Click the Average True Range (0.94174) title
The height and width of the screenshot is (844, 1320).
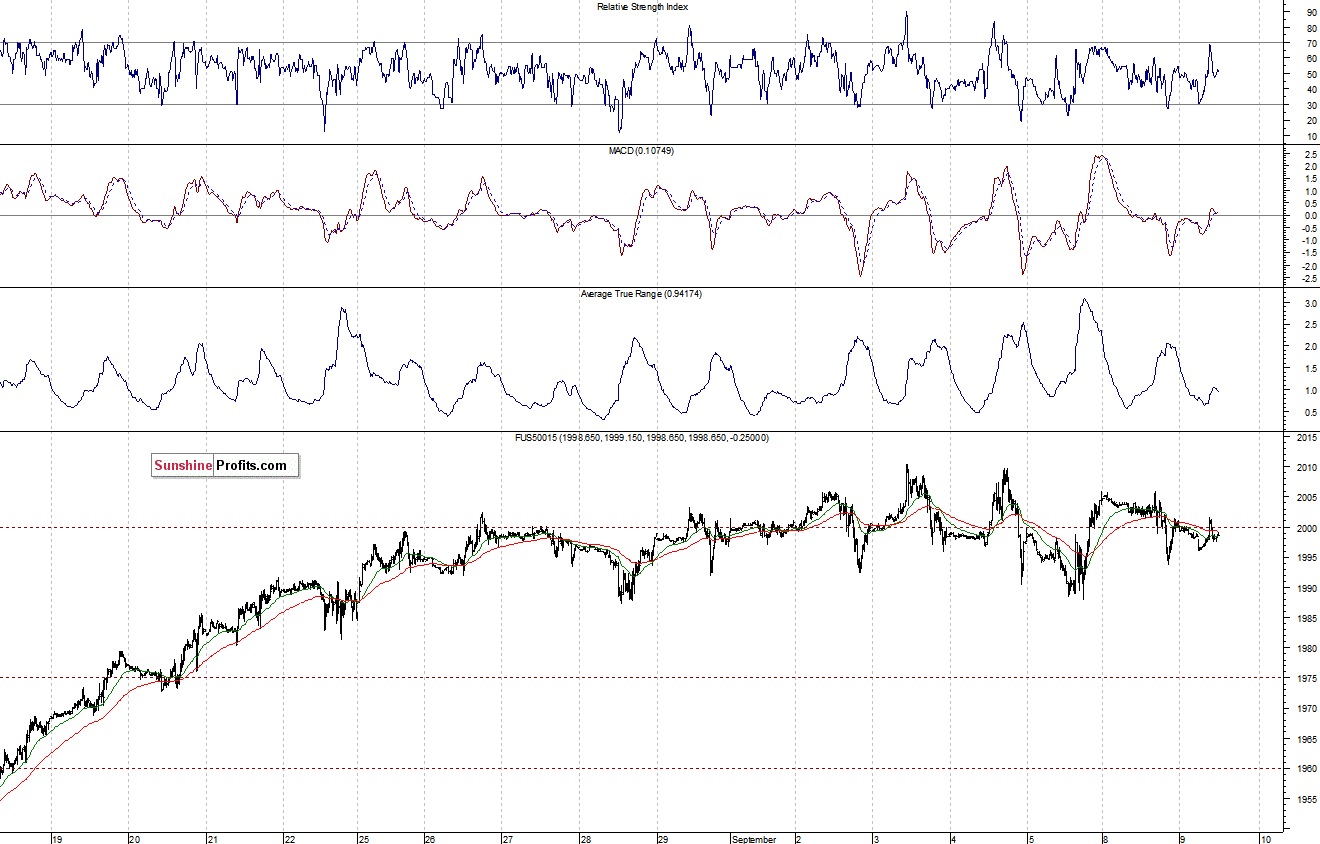(641, 294)
